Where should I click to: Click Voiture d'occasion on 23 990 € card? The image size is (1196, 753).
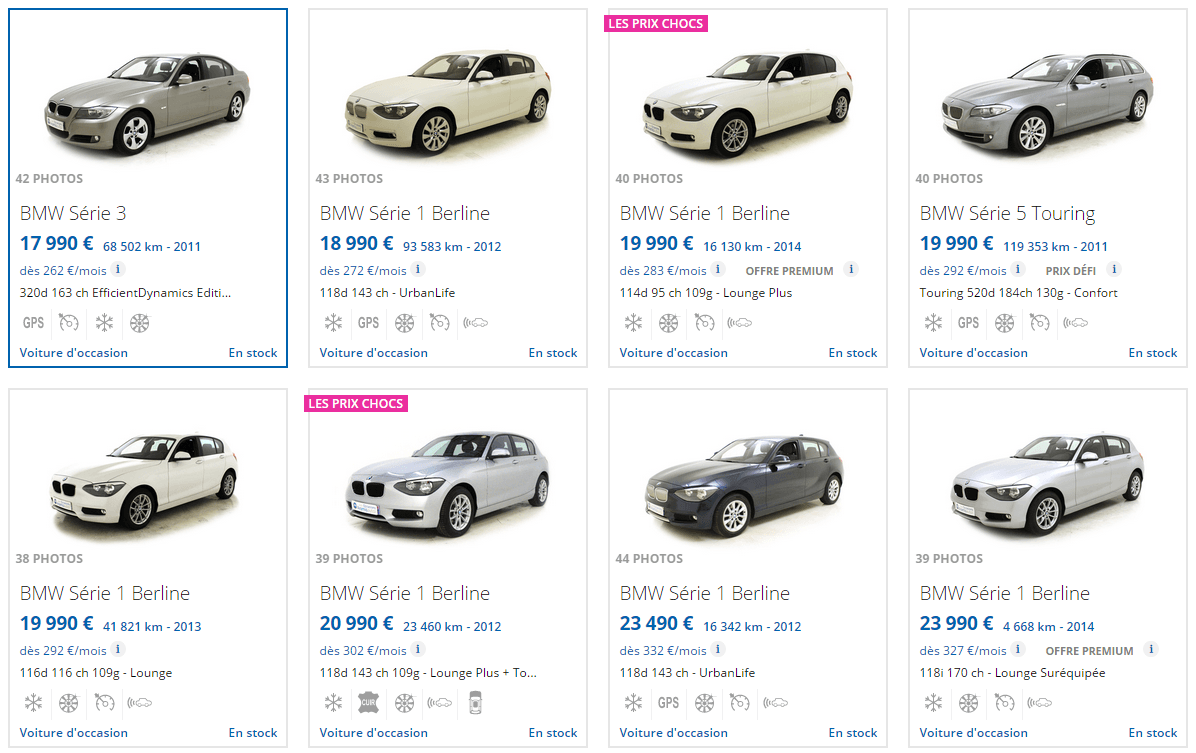click(973, 733)
